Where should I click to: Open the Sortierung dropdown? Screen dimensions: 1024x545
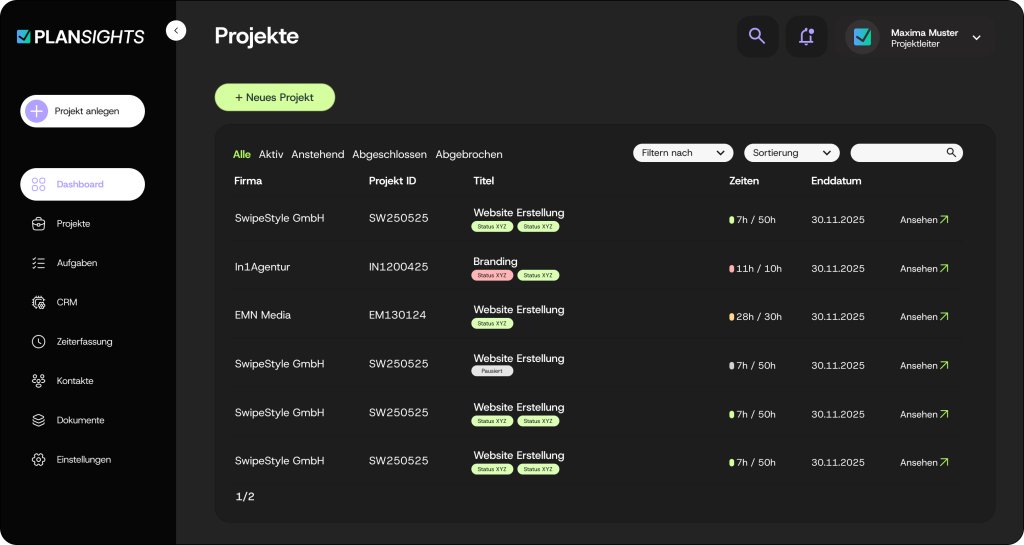pyautogui.click(x=791, y=153)
